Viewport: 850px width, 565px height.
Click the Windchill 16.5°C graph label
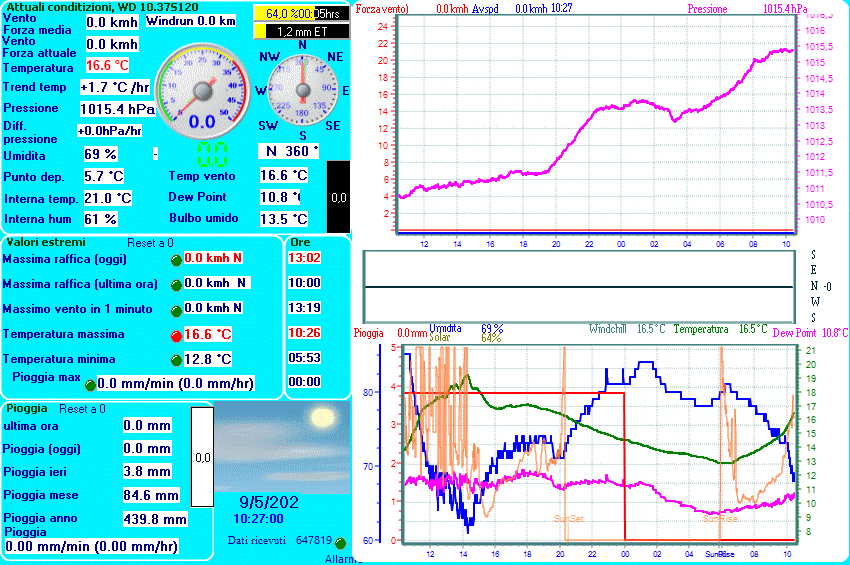(x=627, y=329)
